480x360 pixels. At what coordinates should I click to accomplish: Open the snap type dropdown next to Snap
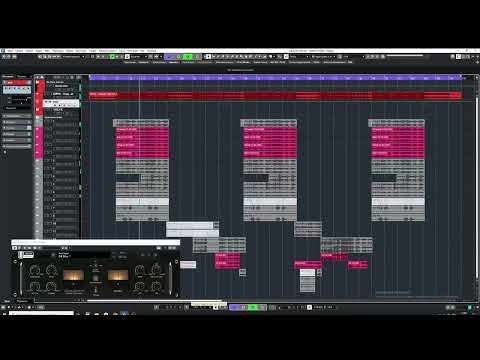click(x=299, y=57)
